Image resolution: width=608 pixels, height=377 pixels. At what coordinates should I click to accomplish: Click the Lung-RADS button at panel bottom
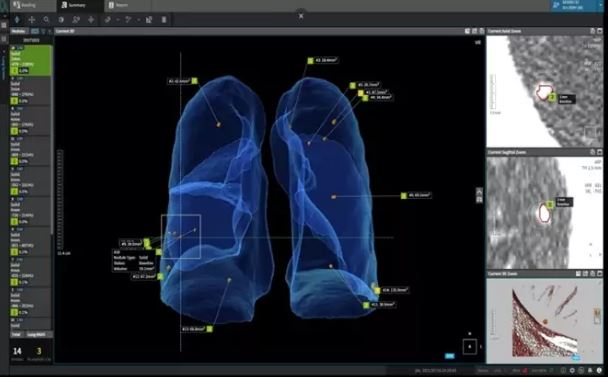coord(36,334)
